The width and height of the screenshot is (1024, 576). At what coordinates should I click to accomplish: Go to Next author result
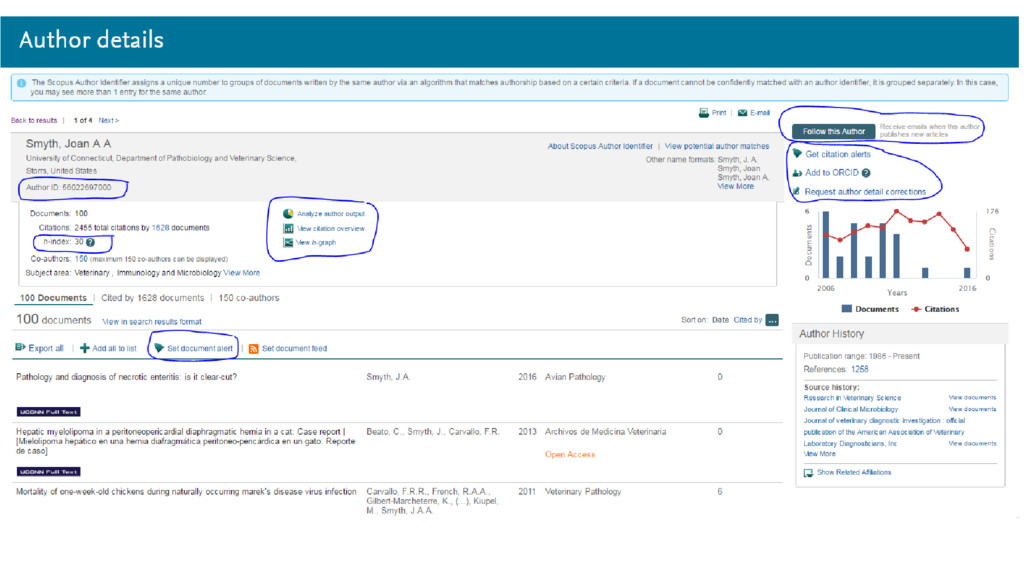click(108, 120)
